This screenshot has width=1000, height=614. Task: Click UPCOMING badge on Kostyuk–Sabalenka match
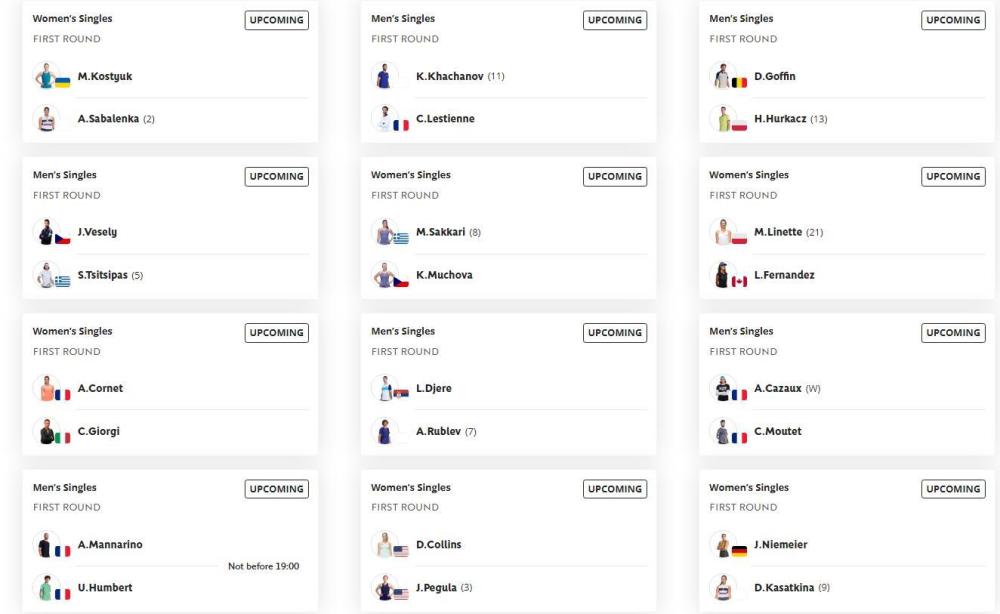(x=277, y=20)
